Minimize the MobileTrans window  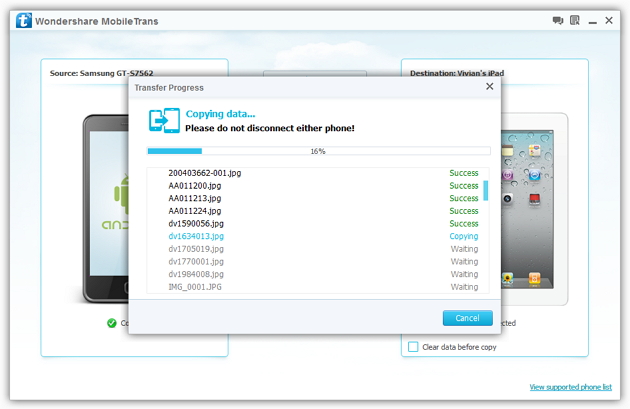coord(593,22)
